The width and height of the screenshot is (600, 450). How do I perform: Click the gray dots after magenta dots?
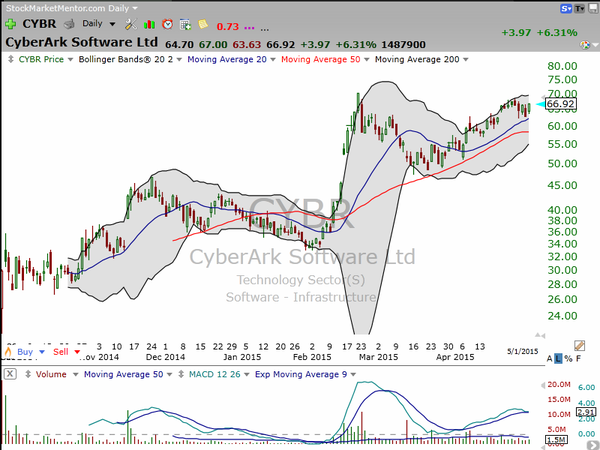(264, 29)
